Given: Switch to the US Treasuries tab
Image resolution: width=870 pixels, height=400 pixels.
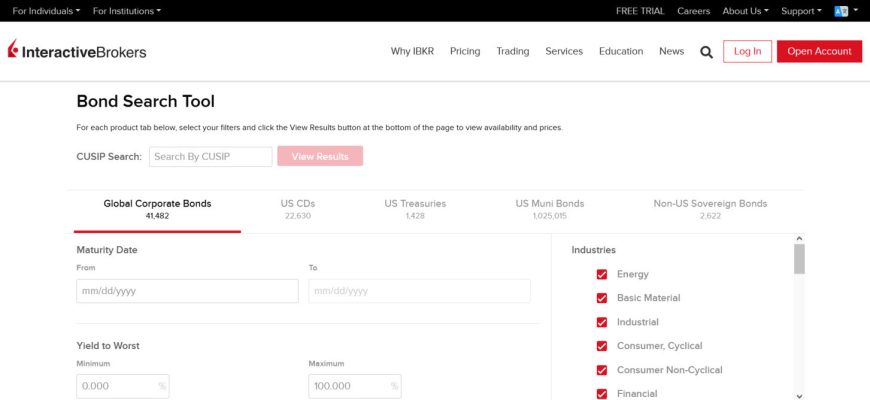Looking at the screenshot, I should (415, 210).
